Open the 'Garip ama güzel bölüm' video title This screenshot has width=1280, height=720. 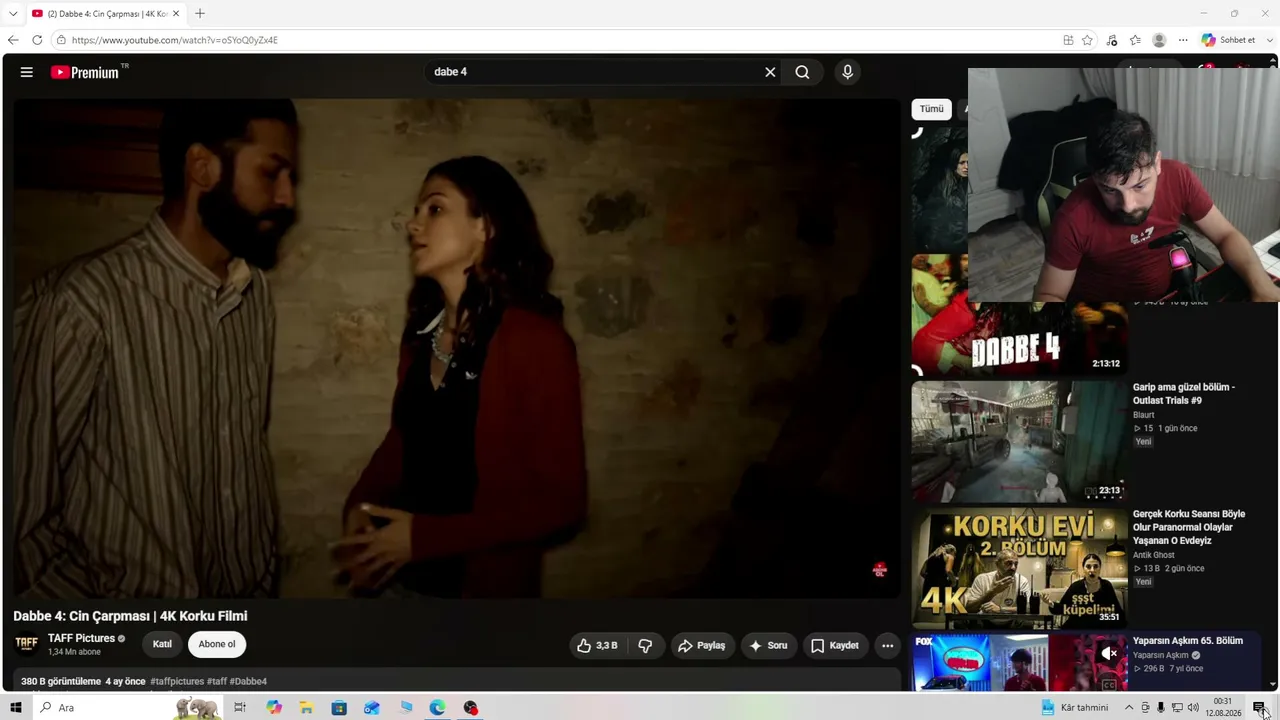point(1184,394)
